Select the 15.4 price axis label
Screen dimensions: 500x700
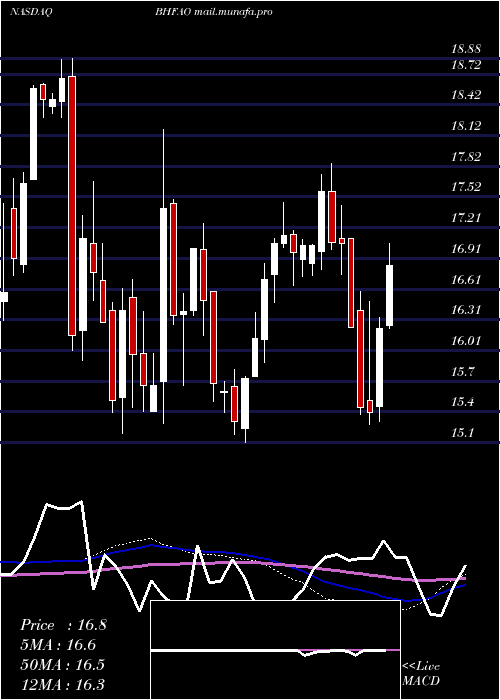click(463, 402)
